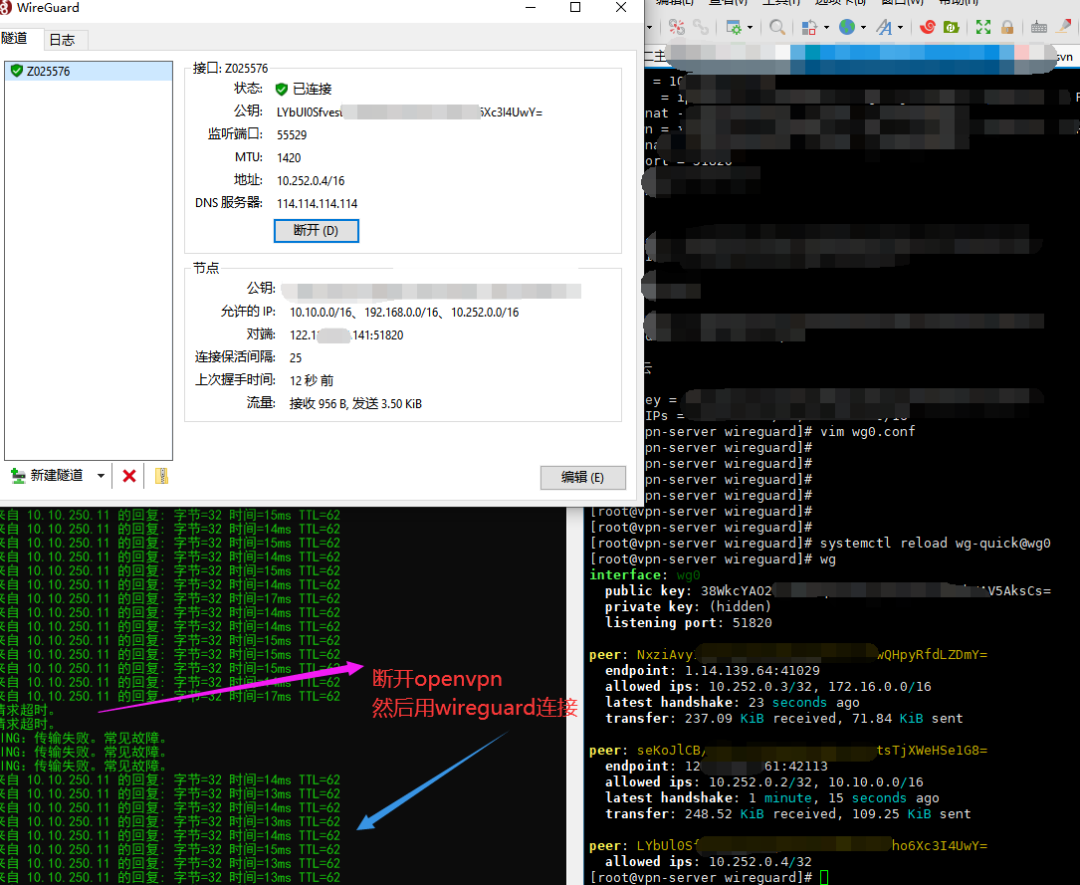This screenshot has height=885, width=1080.
Task: Click the allowed IPs list starting with 10.10.0.0/16
Action: (404, 312)
